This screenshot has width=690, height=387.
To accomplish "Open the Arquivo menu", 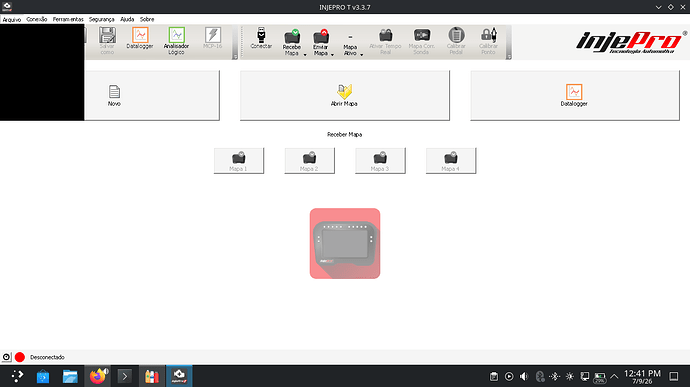I will 12,19.
